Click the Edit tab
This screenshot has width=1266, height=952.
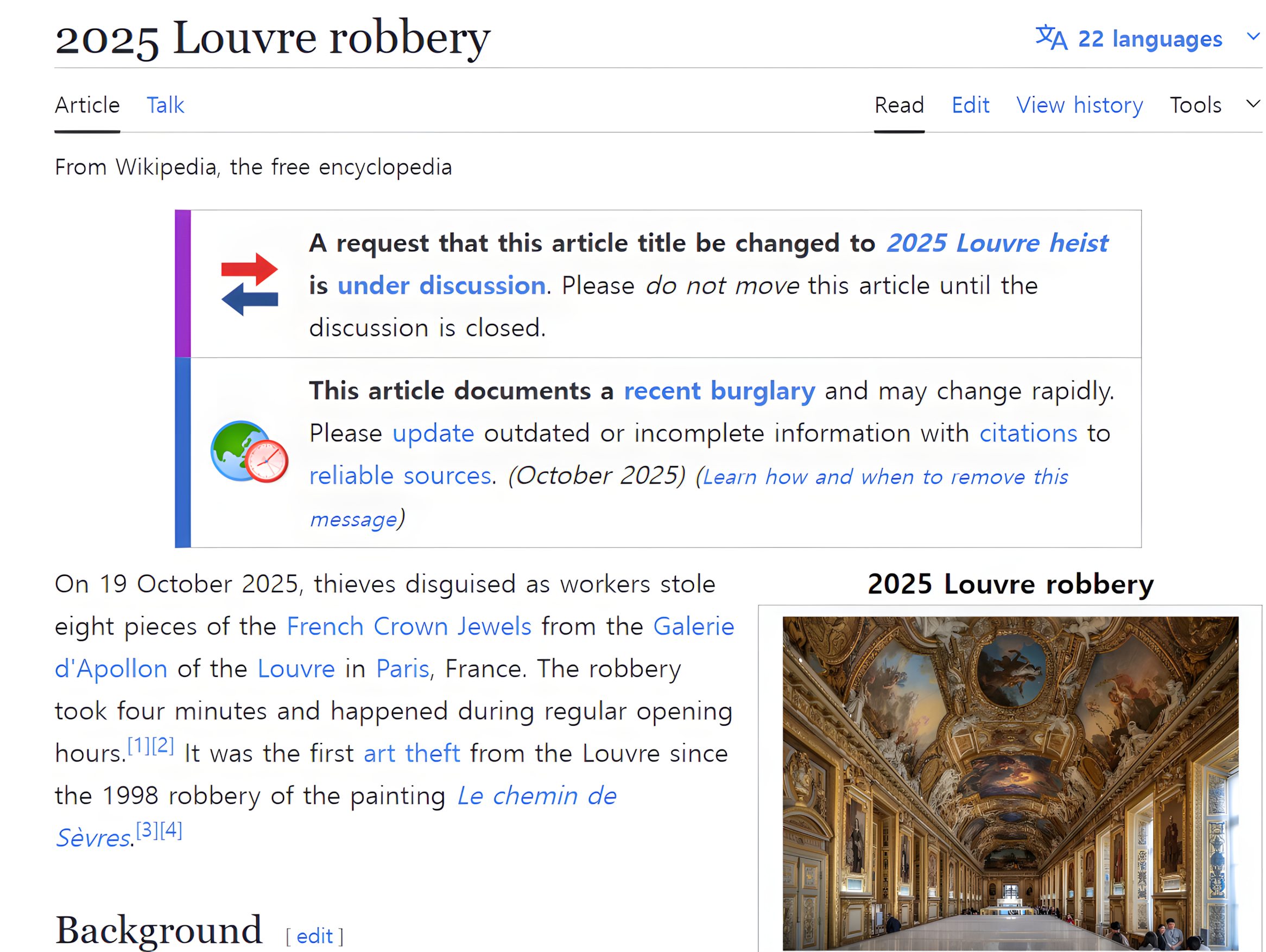click(x=970, y=105)
